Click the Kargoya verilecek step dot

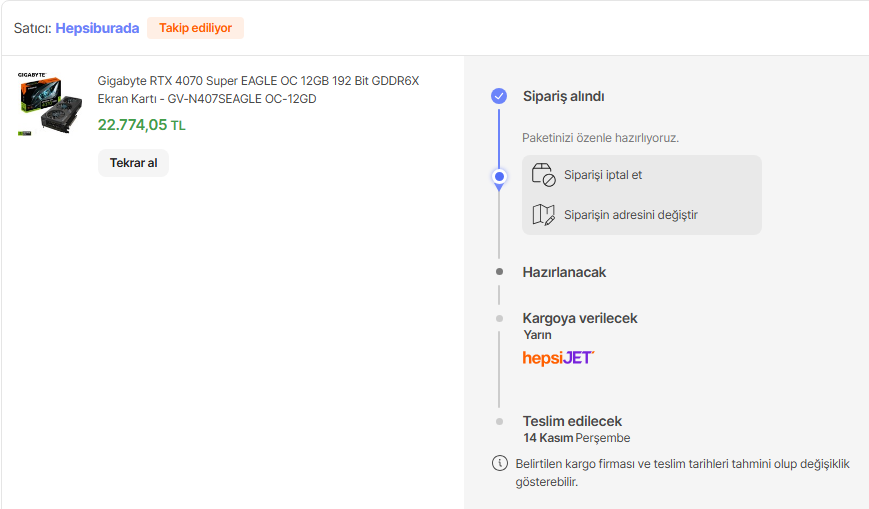499,318
